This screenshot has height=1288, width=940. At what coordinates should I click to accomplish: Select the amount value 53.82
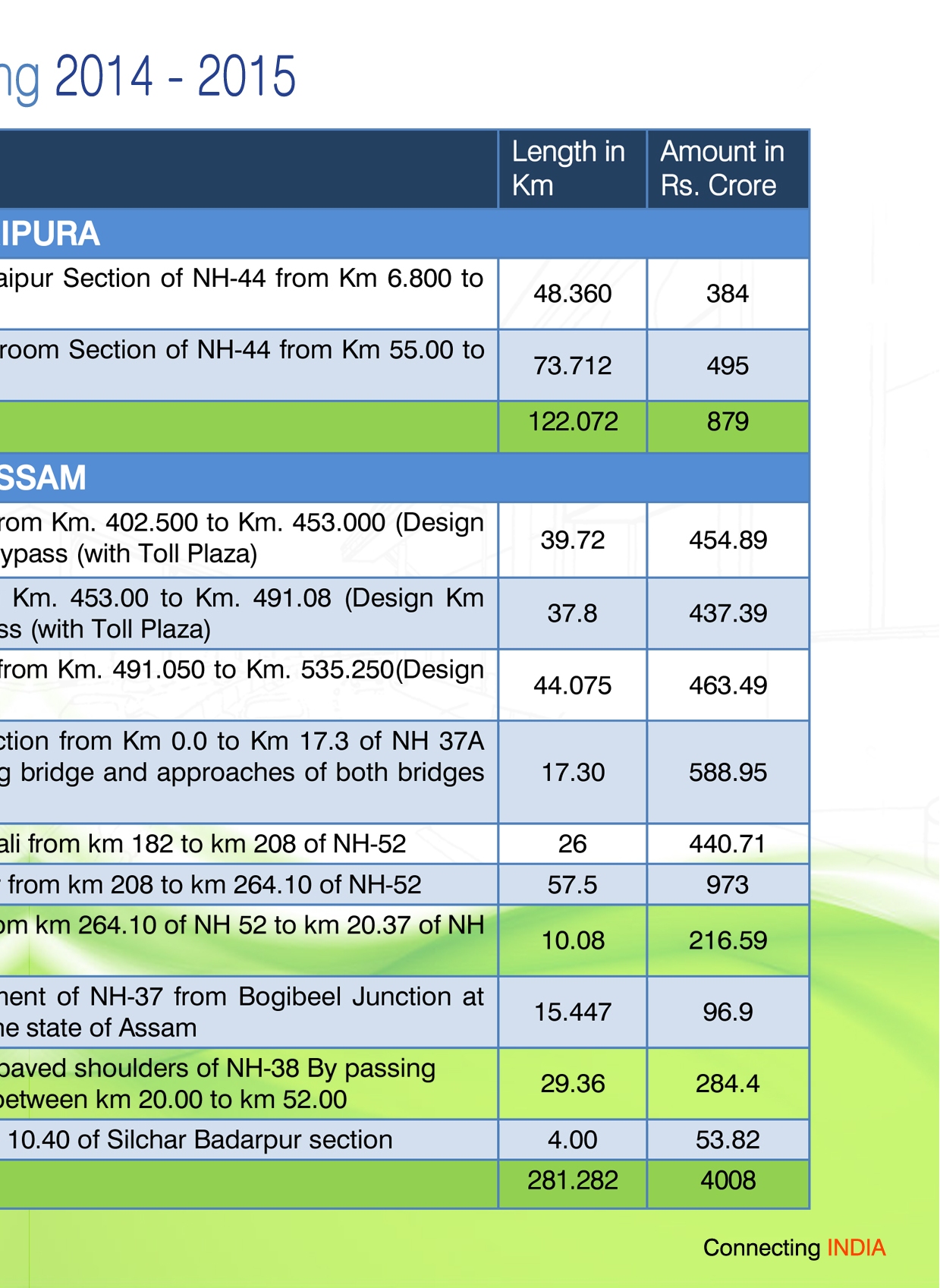click(x=728, y=1140)
